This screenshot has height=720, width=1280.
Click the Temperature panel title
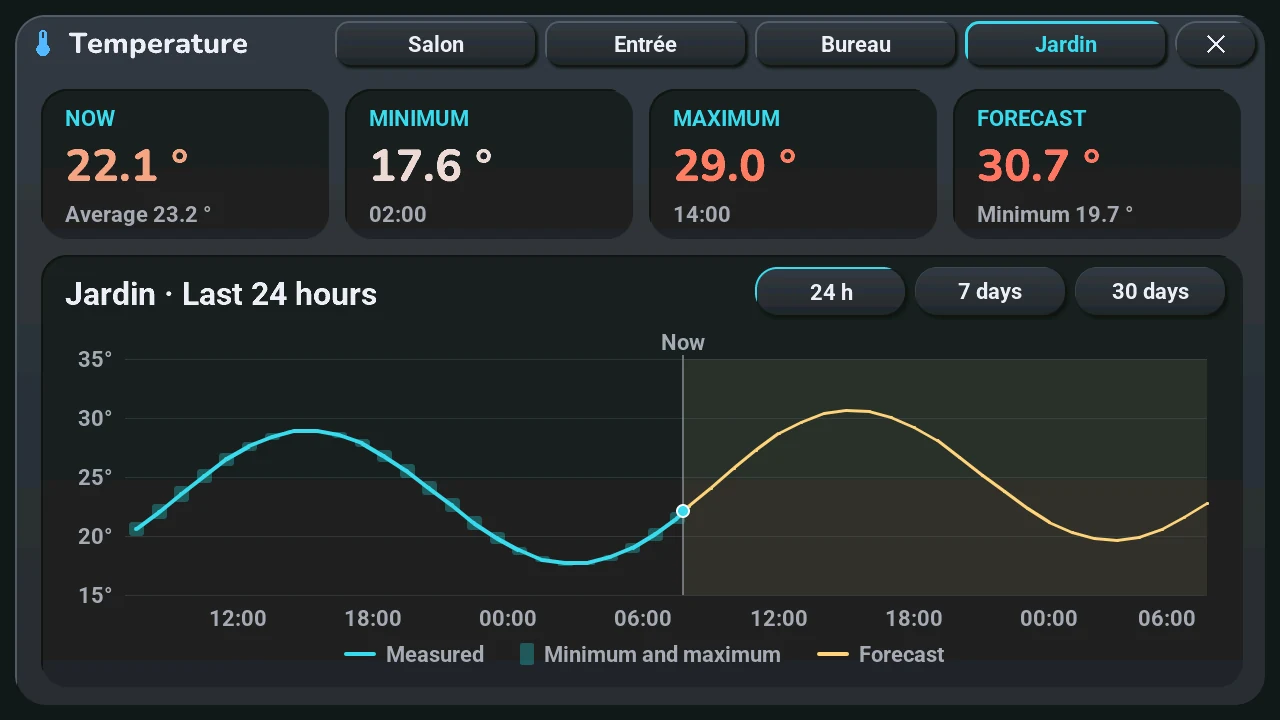(158, 44)
